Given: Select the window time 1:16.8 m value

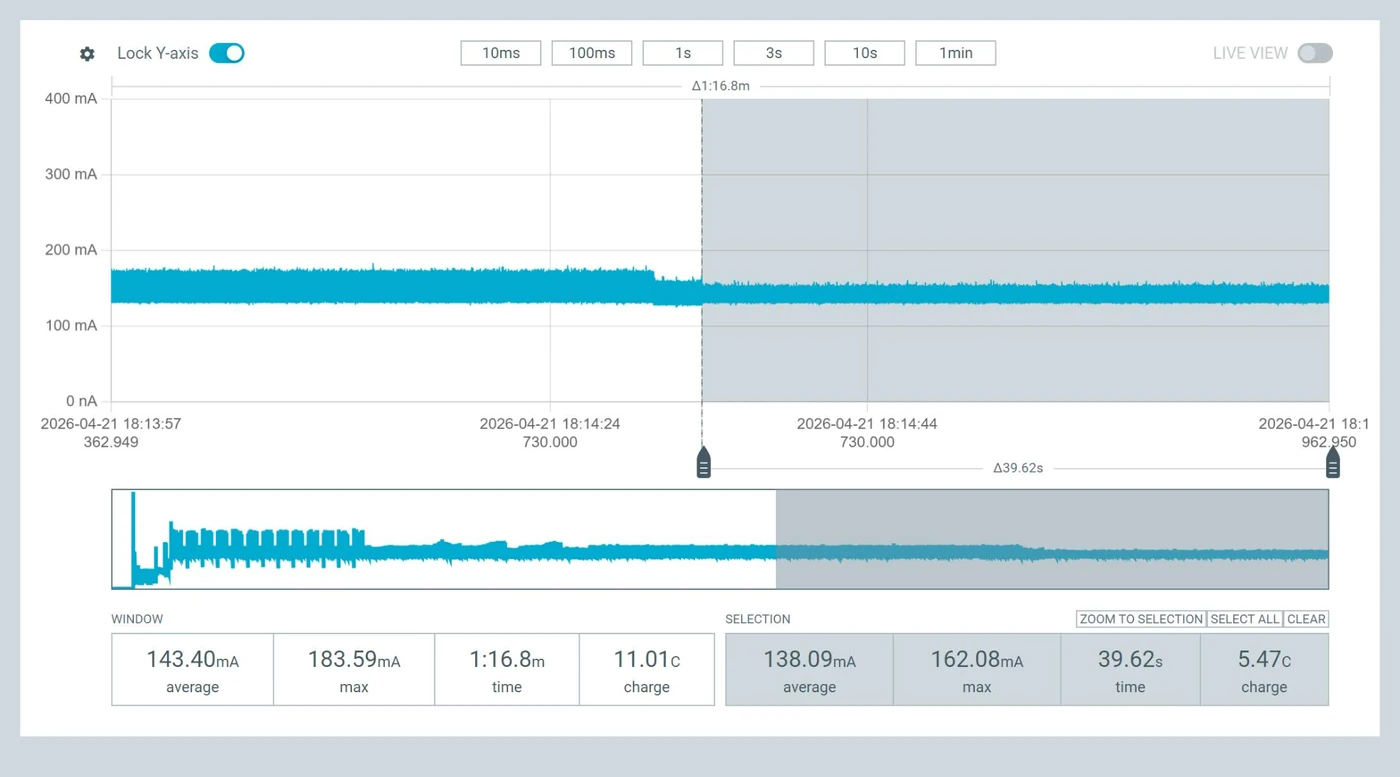Looking at the screenshot, I should coord(507,660).
